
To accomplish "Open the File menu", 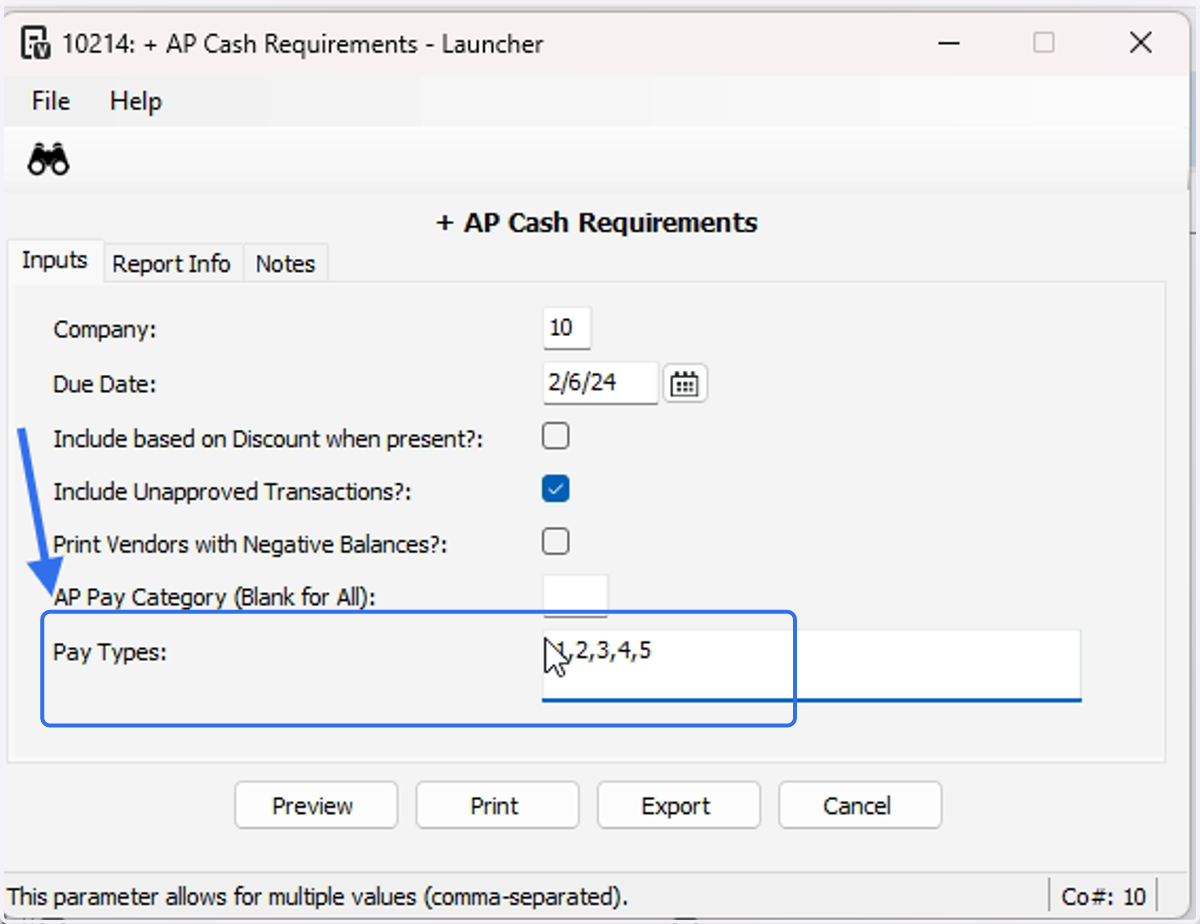I will click(51, 101).
